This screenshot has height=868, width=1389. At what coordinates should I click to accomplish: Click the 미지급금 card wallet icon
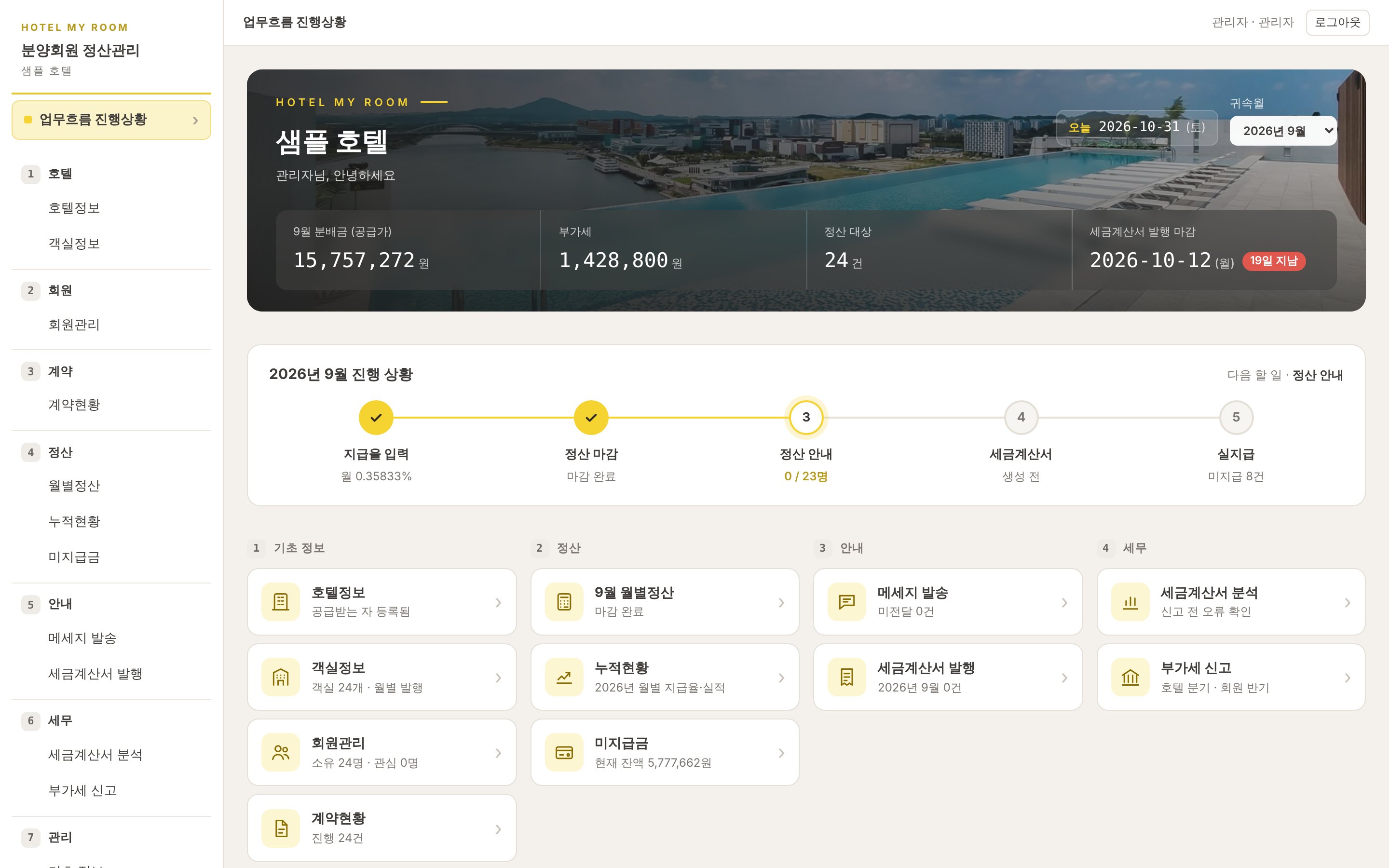point(564,753)
